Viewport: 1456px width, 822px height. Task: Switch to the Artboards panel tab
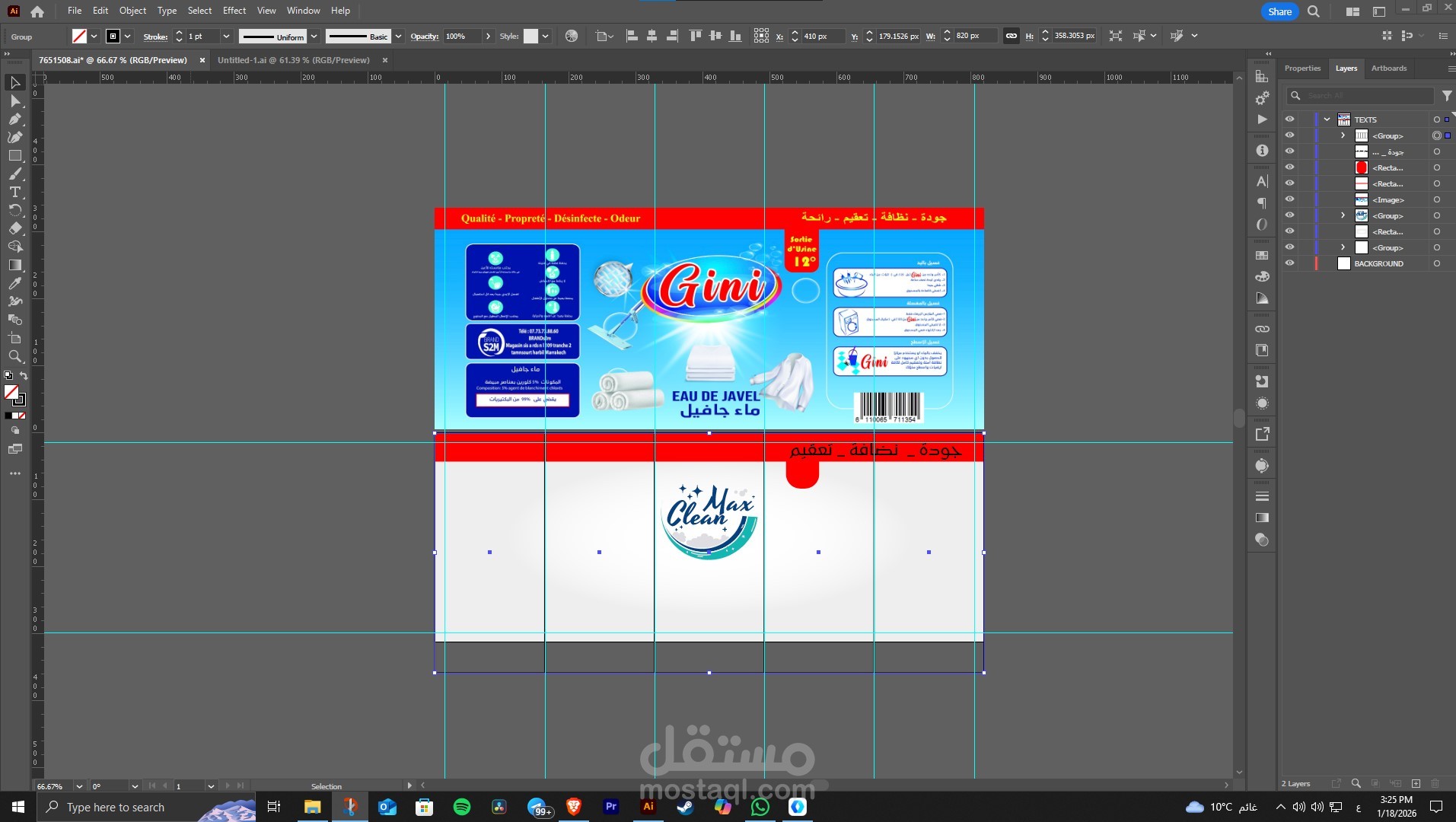click(x=1389, y=68)
